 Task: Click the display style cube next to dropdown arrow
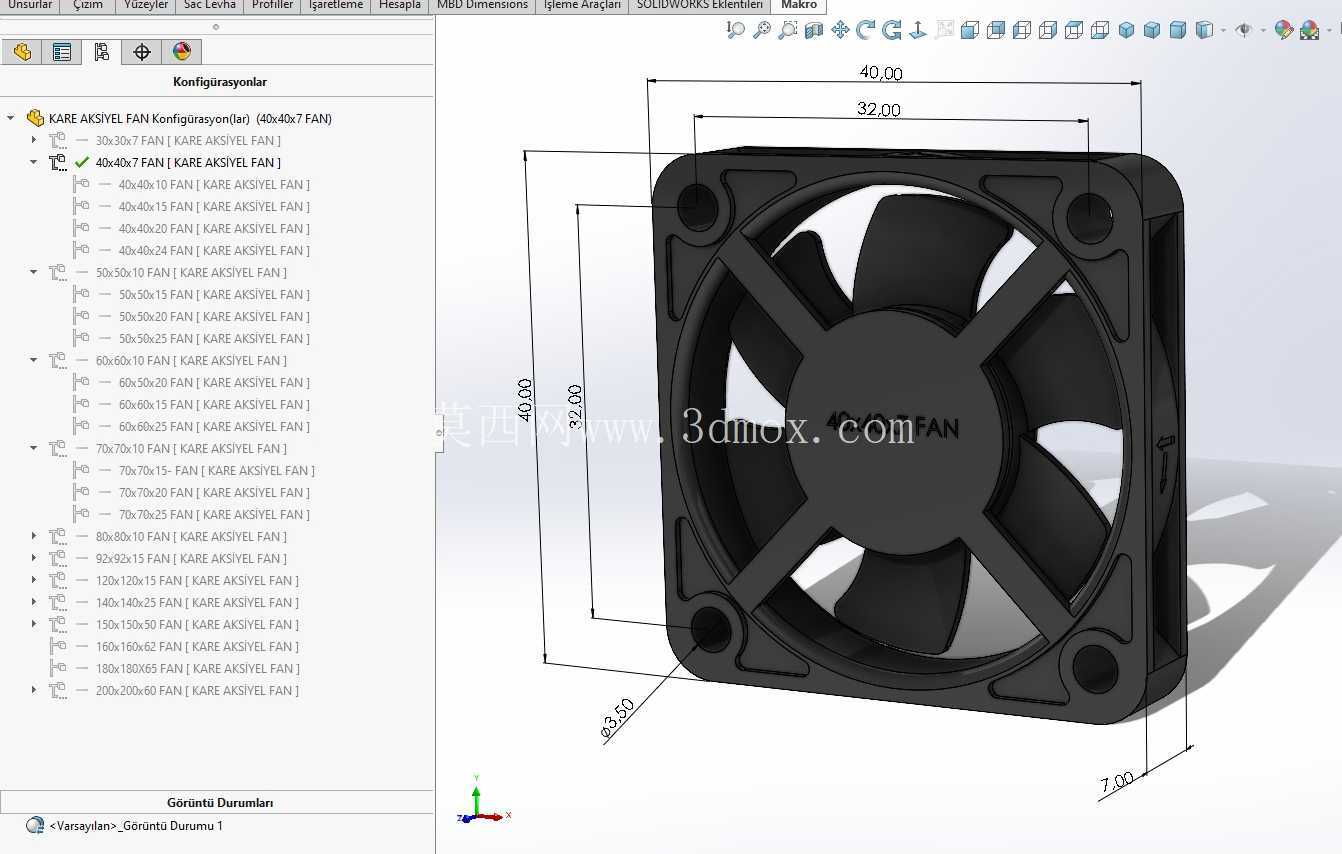click(x=1204, y=30)
